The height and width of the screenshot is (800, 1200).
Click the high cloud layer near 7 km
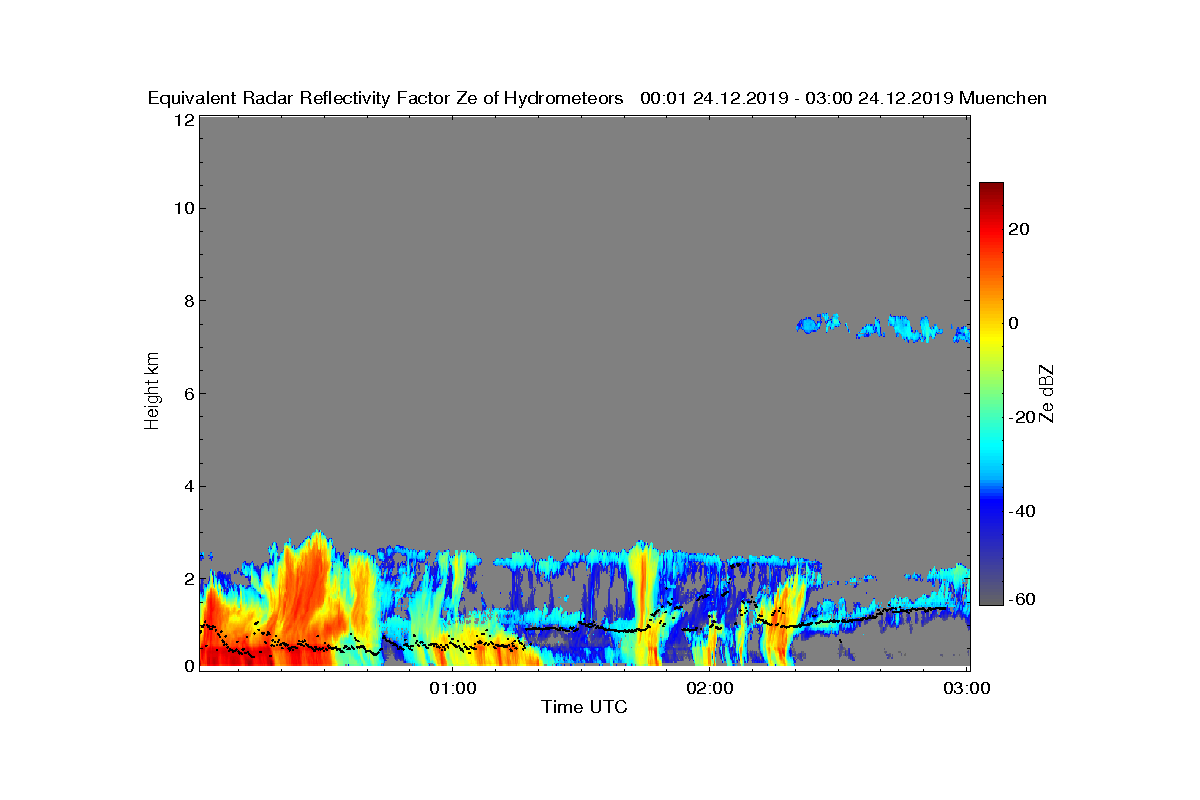point(883,327)
